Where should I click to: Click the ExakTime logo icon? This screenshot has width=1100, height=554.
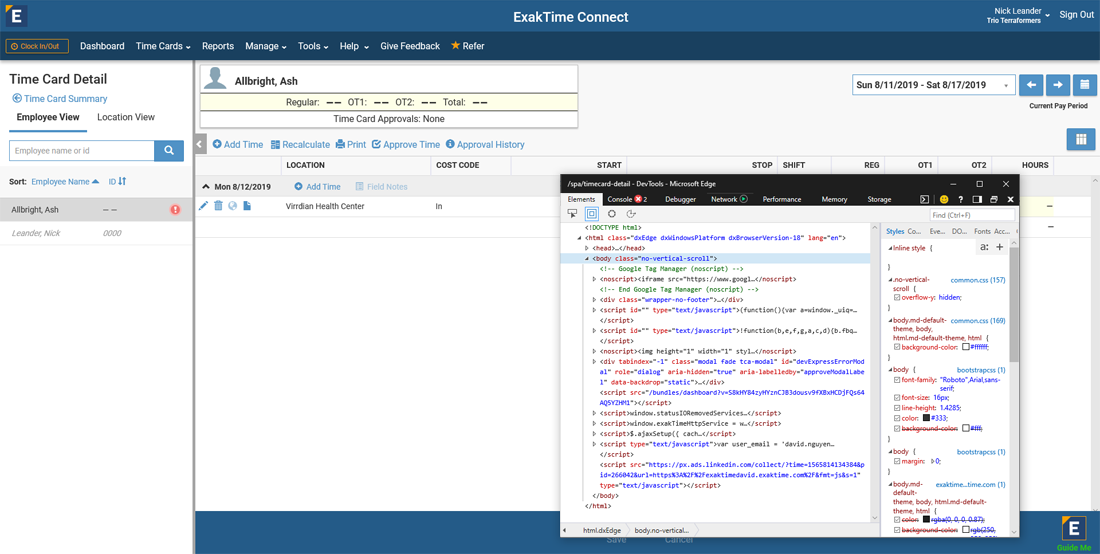(x=16, y=15)
